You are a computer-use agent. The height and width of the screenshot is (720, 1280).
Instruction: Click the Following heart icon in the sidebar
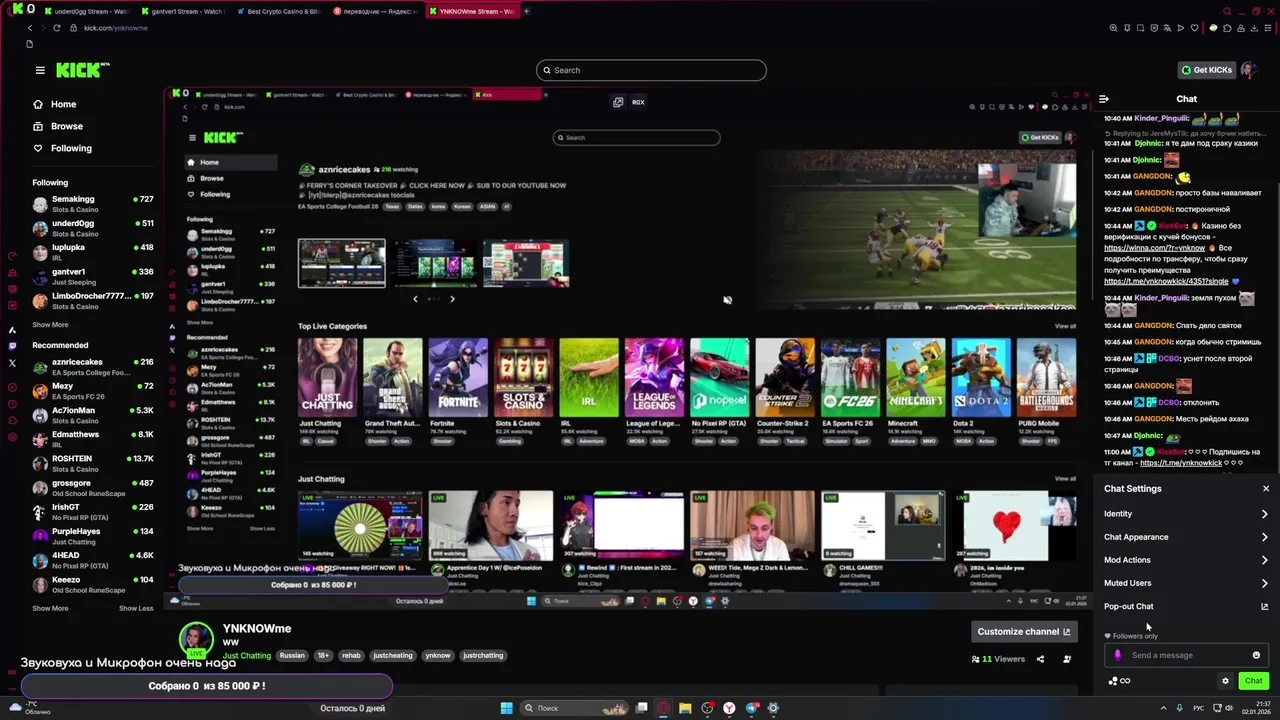click(38, 148)
